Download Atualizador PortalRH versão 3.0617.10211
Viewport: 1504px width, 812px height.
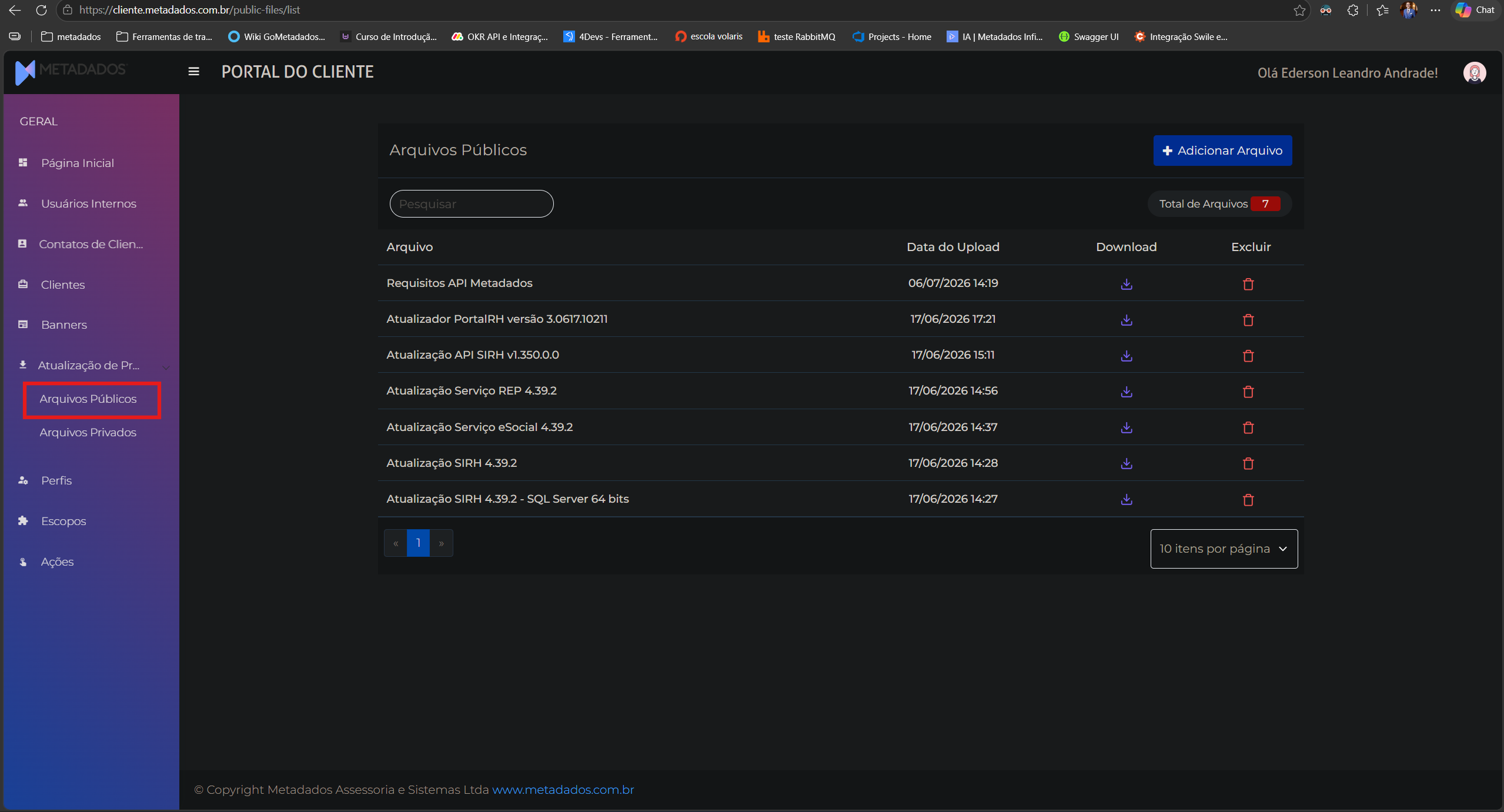point(1126,320)
